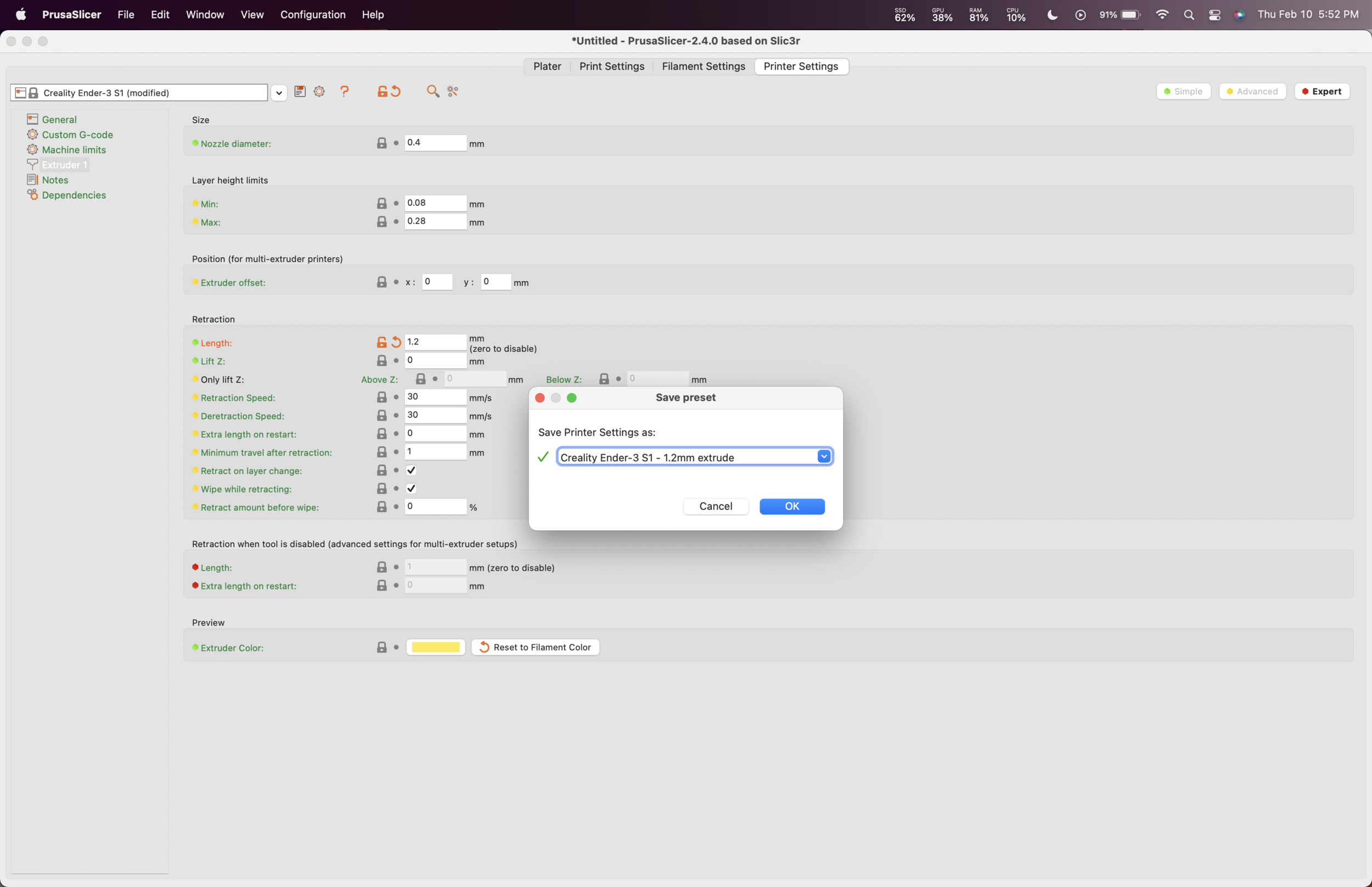This screenshot has width=1372, height=887.
Task: Open the Help menu
Action: [373, 14]
